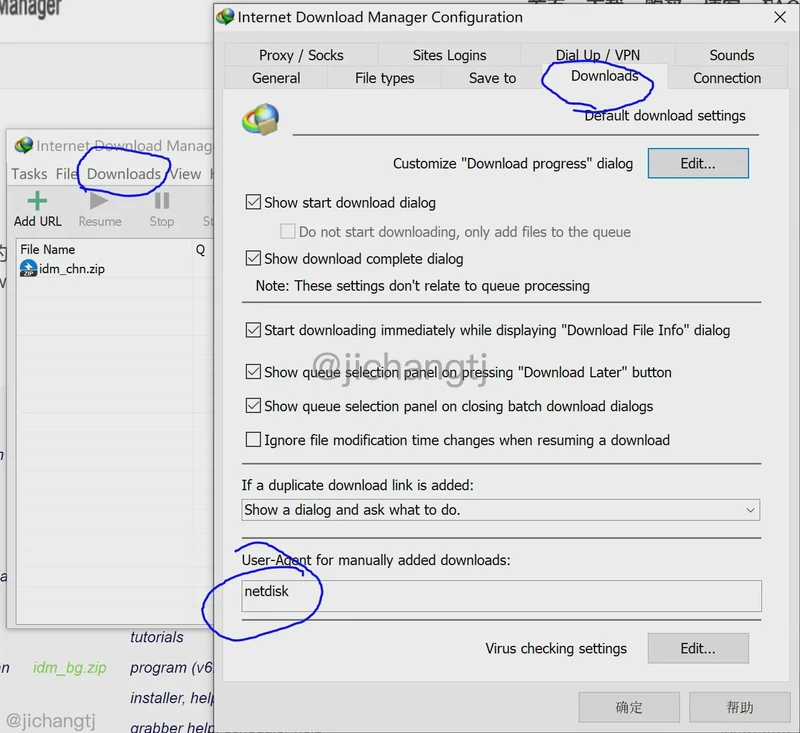The width and height of the screenshot is (800, 733).
Task: Open Virus checking settings Edit button
Action: click(698, 648)
